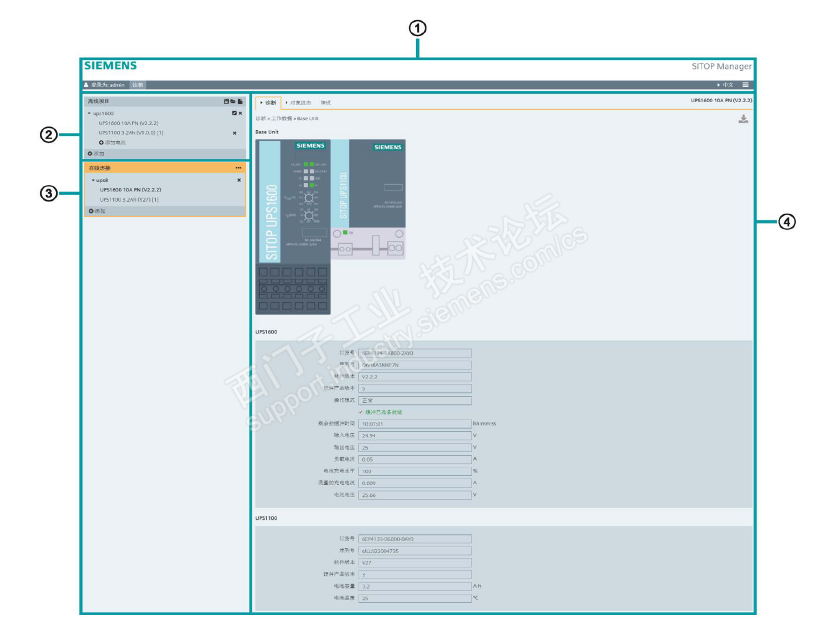Open a project with the folder icon
The width and height of the screenshot is (813, 625).
(233, 102)
